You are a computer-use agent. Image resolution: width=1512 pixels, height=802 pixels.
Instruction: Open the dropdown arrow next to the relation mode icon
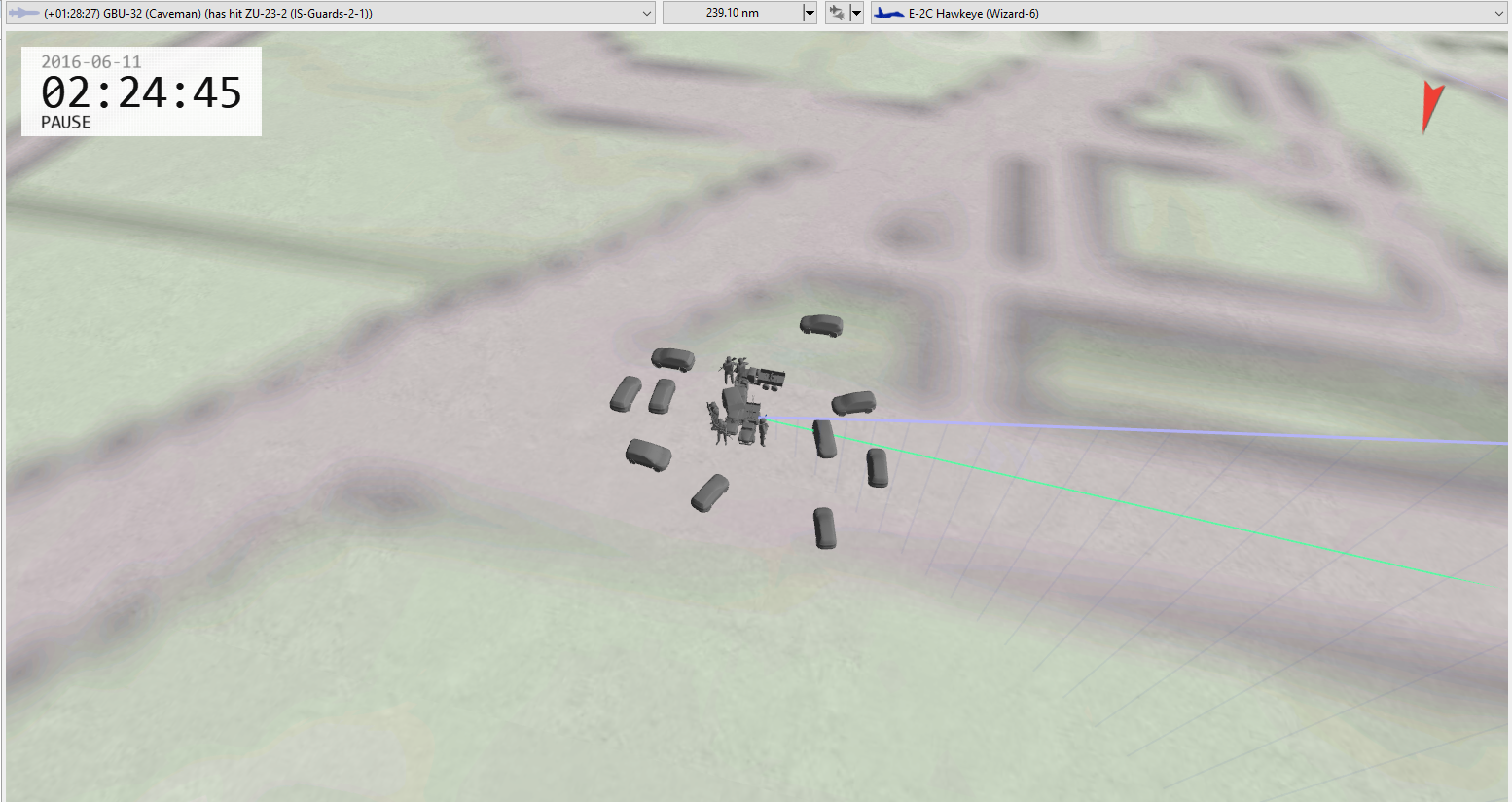(856, 13)
